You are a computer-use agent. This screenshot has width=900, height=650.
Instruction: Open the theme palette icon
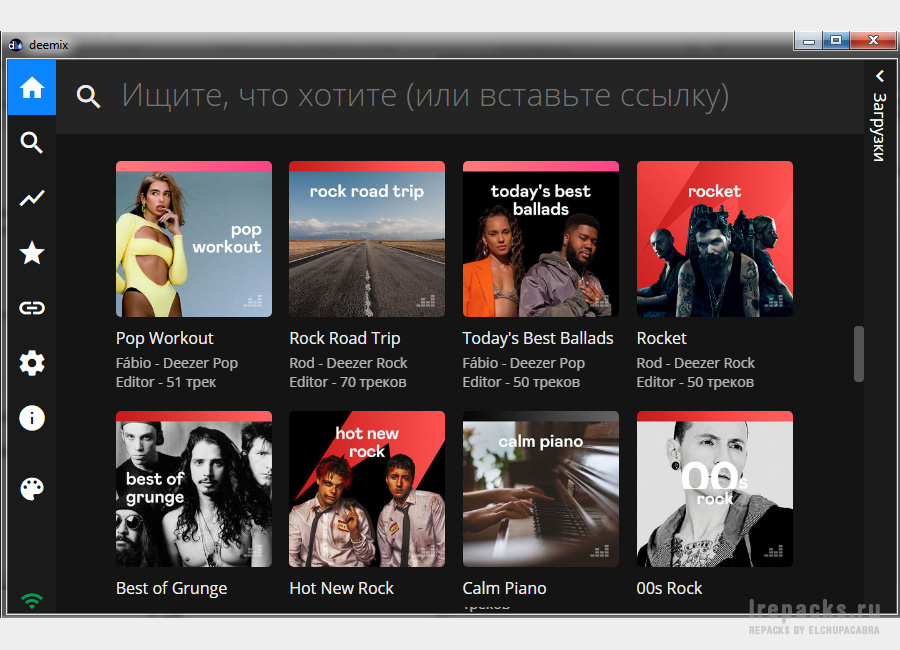(32, 489)
